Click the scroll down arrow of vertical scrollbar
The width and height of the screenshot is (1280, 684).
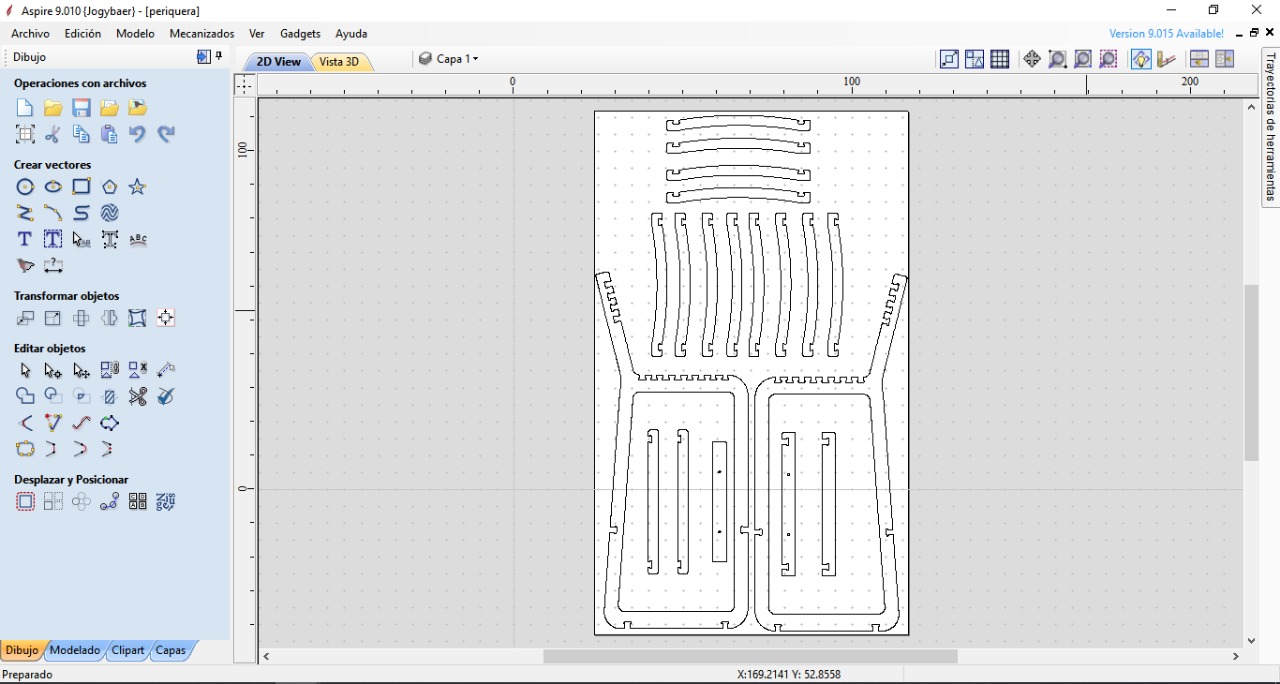tap(1251, 641)
